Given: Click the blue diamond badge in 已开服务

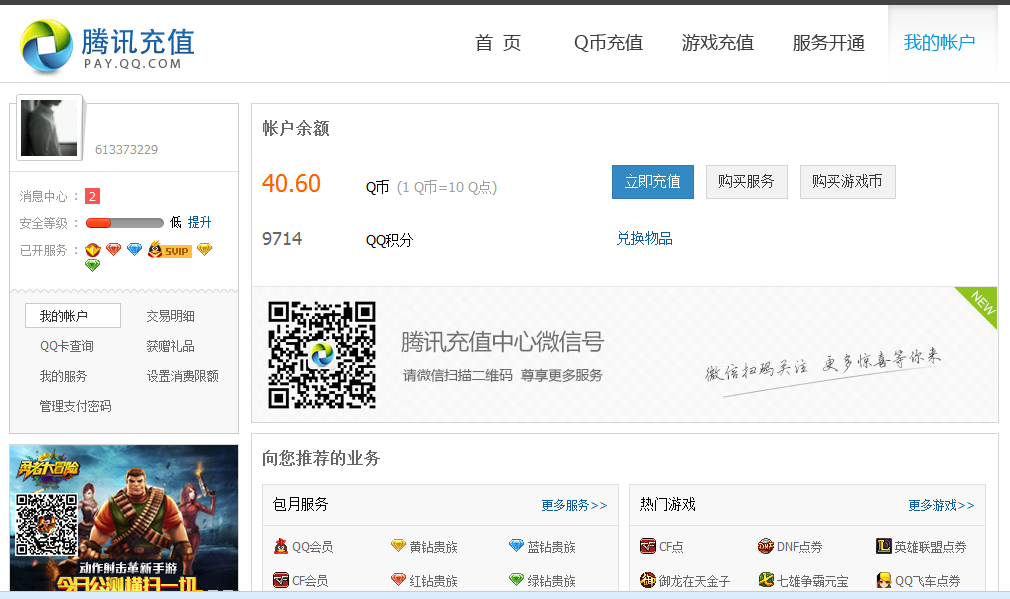Looking at the screenshot, I should coord(134,249).
